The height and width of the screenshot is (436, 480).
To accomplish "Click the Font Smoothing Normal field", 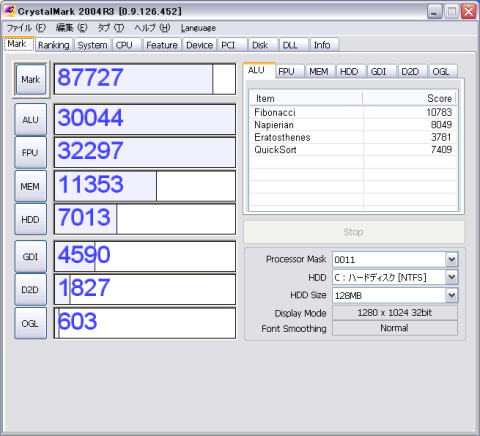I will click(395, 328).
